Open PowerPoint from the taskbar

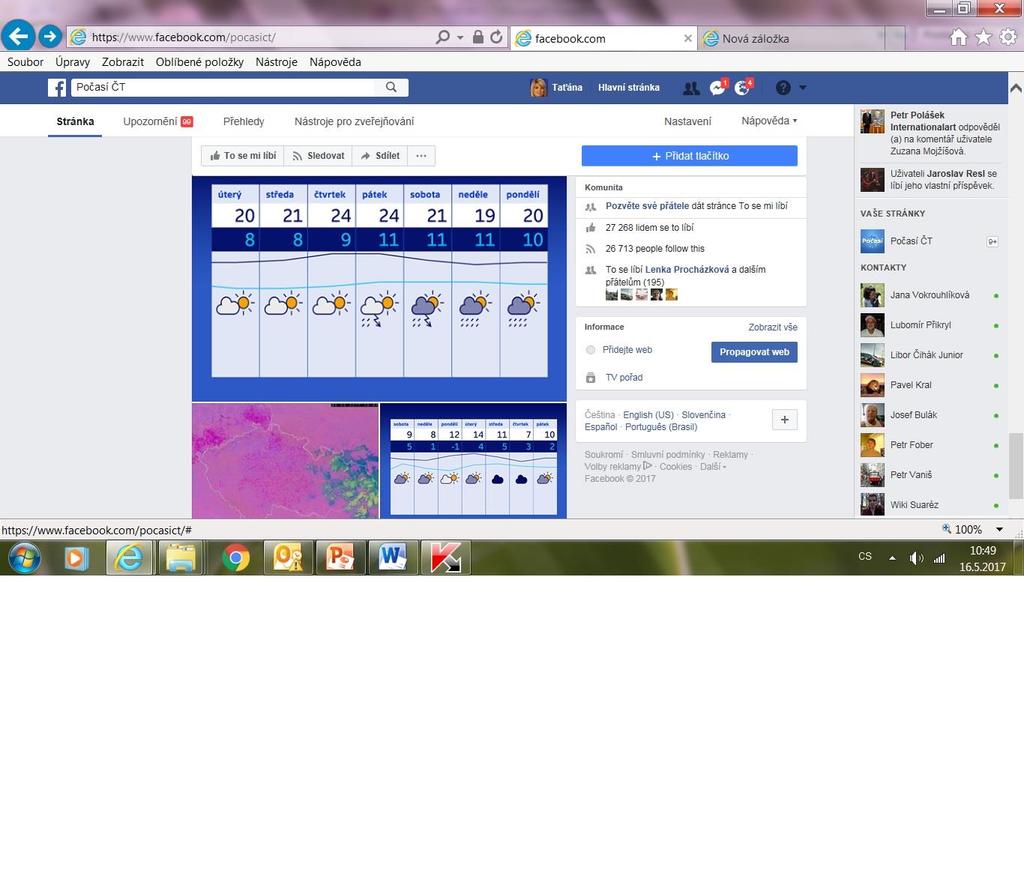[340, 558]
